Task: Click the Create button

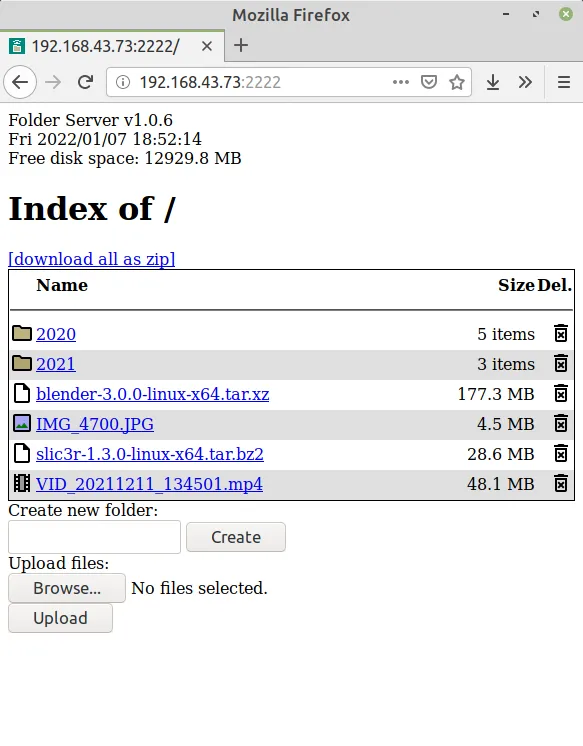Action: (236, 537)
